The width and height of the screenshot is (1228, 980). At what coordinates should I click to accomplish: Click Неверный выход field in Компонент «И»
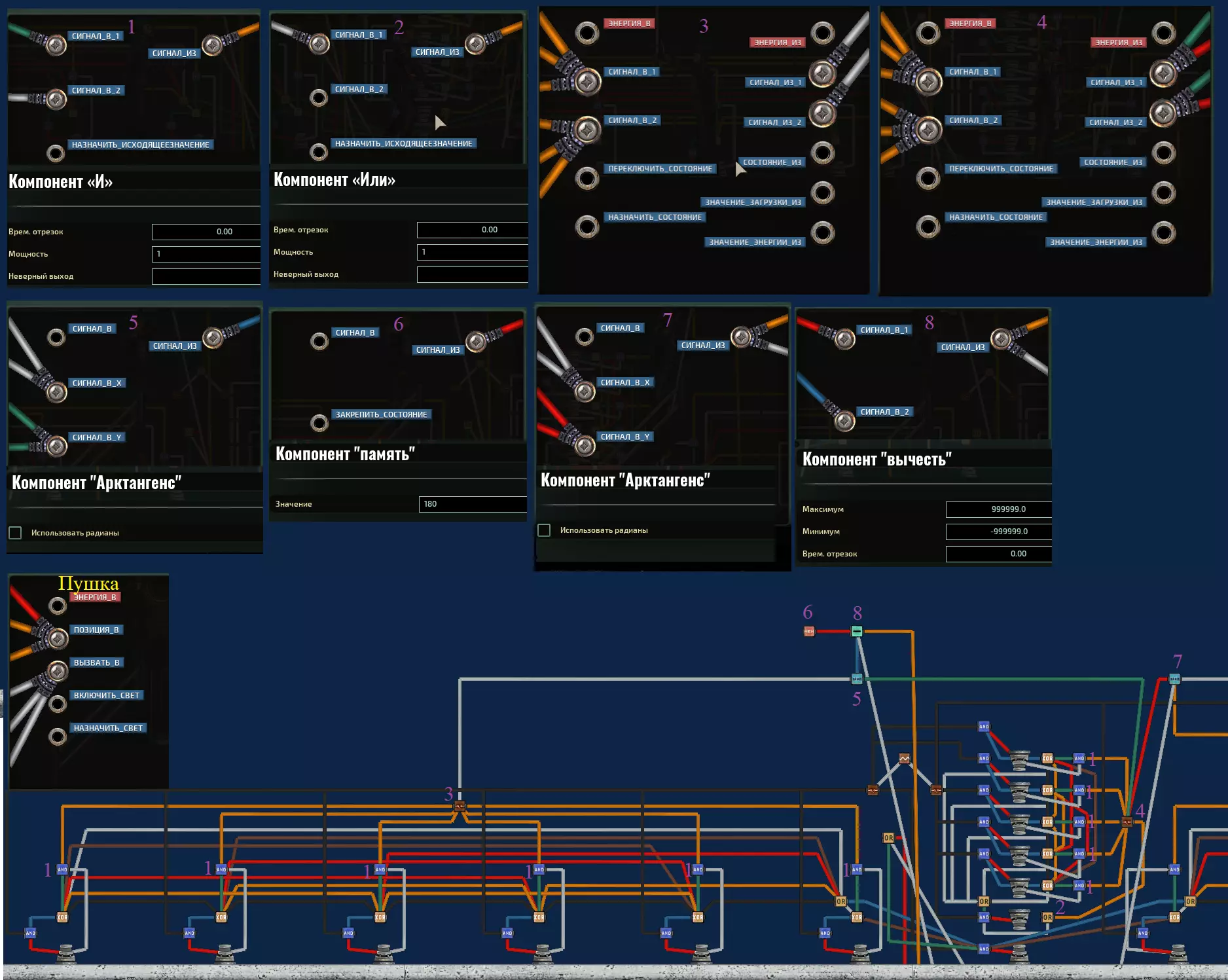tap(206, 276)
